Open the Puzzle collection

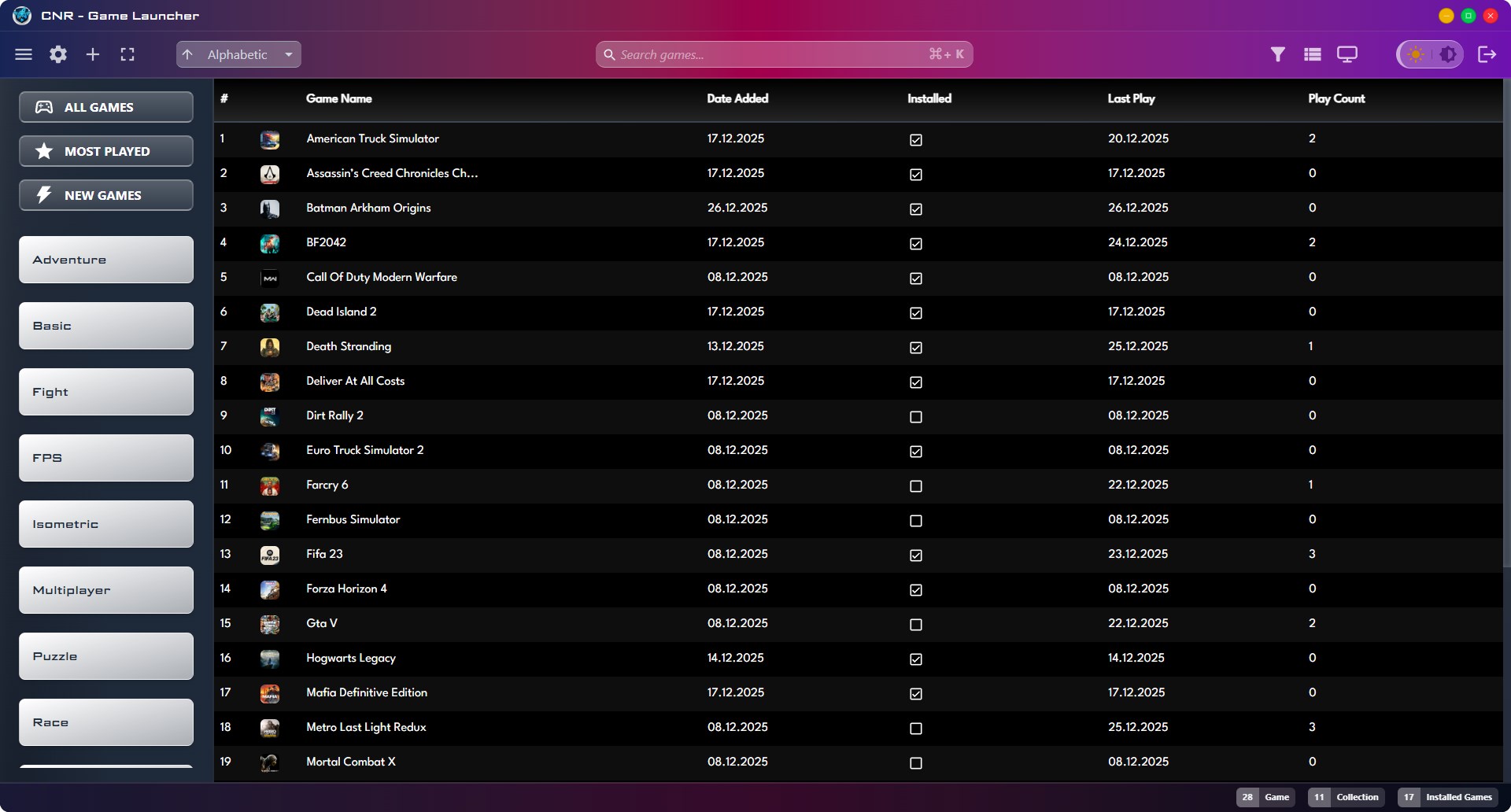pyautogui.click(x=106, y=656)
